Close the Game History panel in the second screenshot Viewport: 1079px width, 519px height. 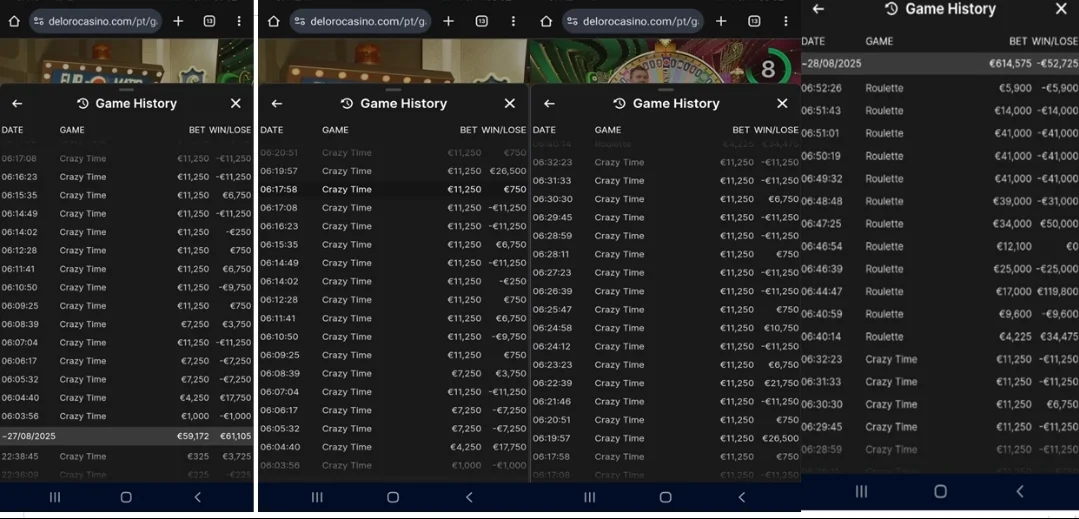pyautogui.click(x=510, y=103)
